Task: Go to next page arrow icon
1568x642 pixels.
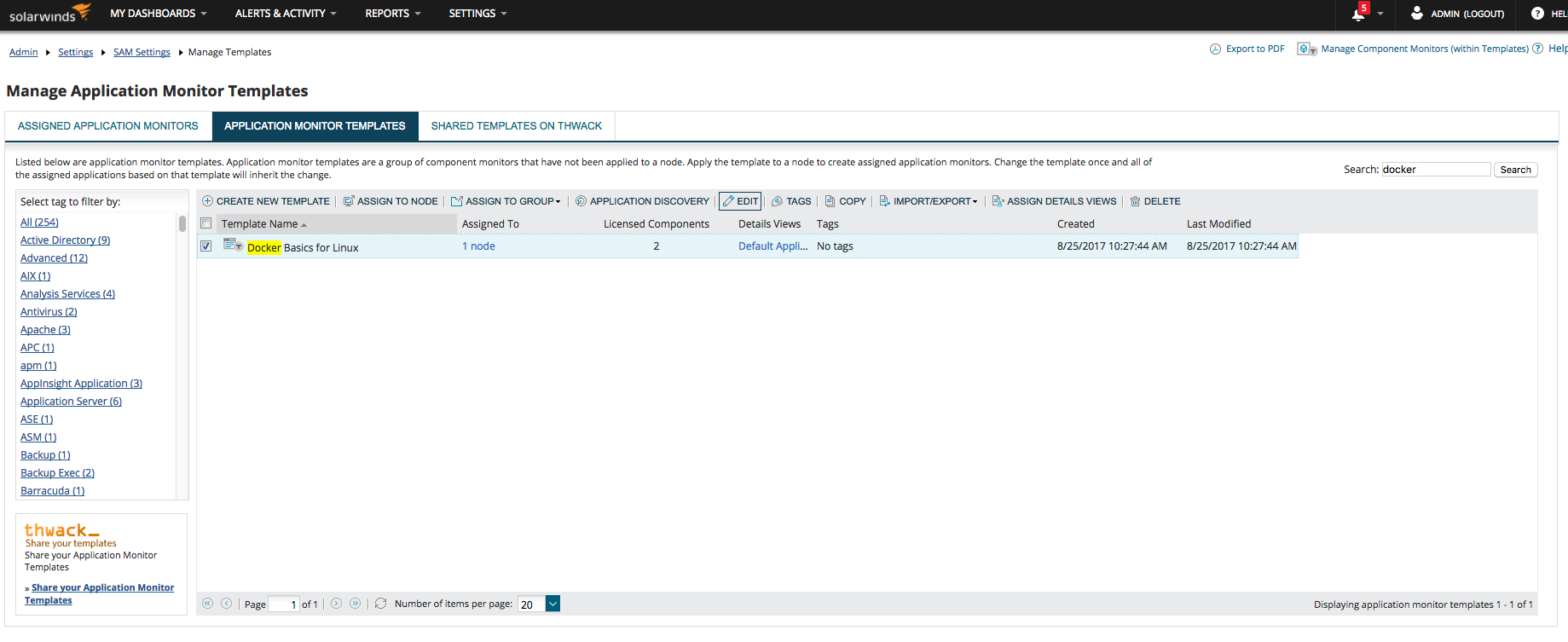Action: 336,603
